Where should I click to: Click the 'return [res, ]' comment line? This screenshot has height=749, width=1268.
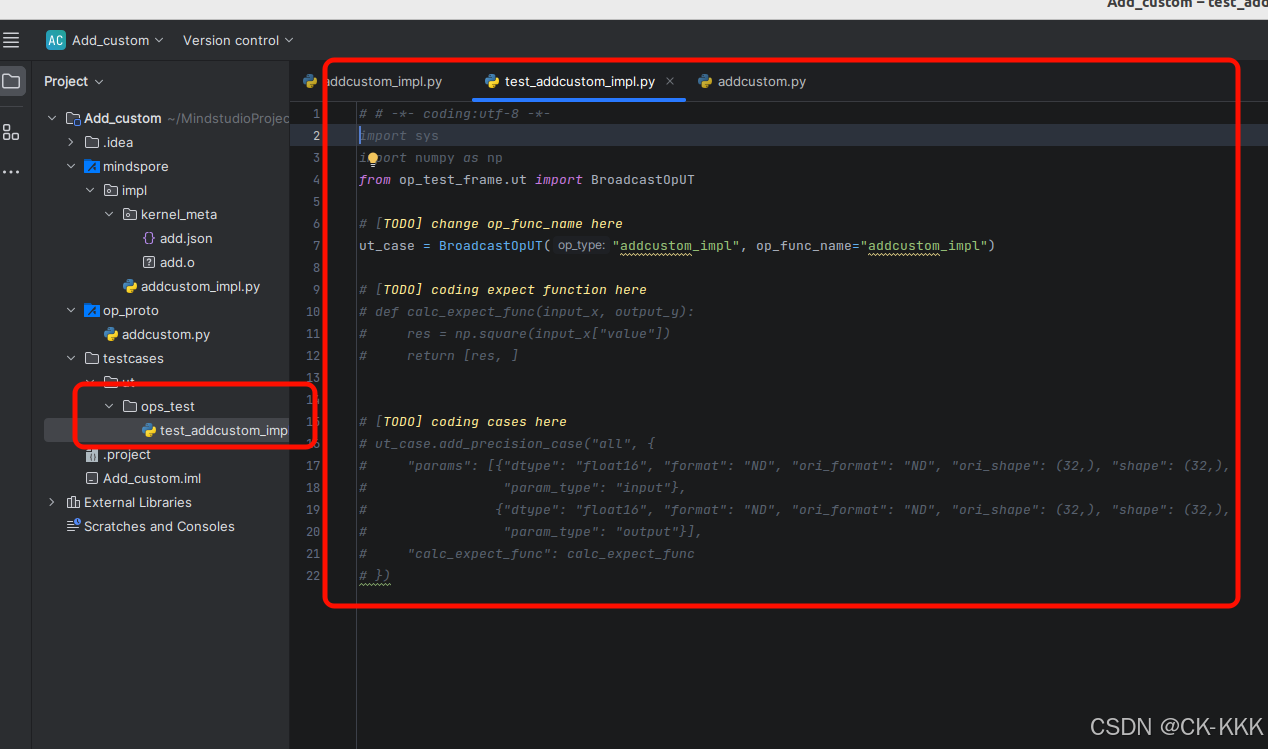pyautogui.click(x=439, y=356)
